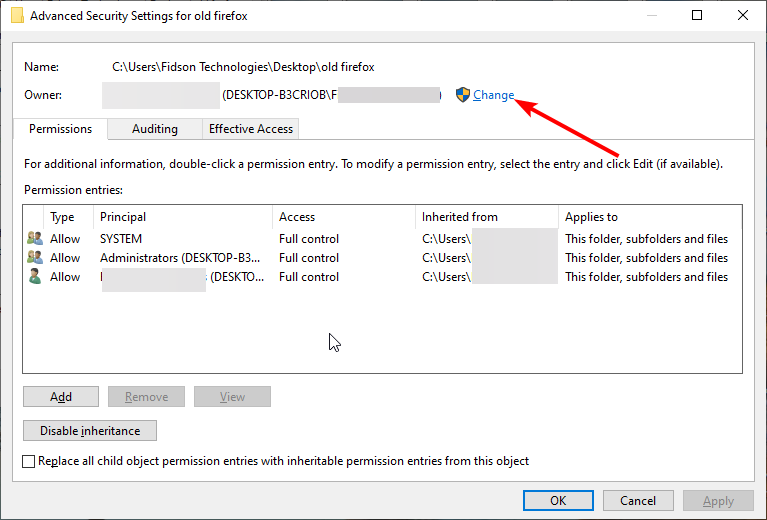Click the folder icon in the title bar
Viewport: 767px width, 520px height.
tap(17, 16)
